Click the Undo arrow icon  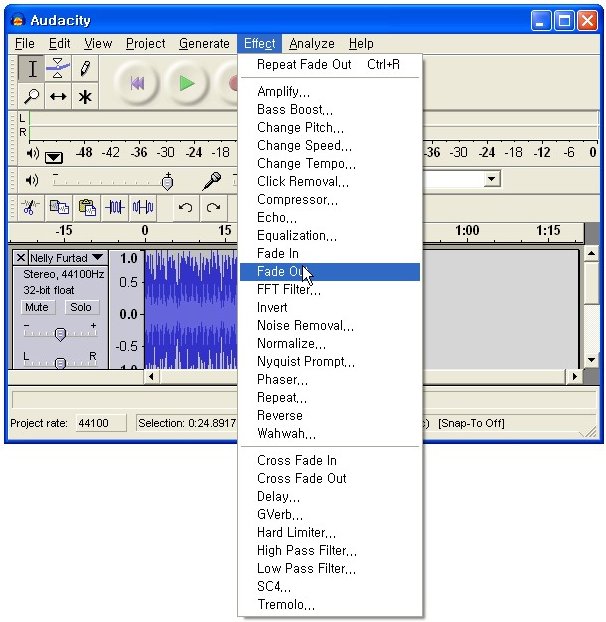(x=185, y=207)
